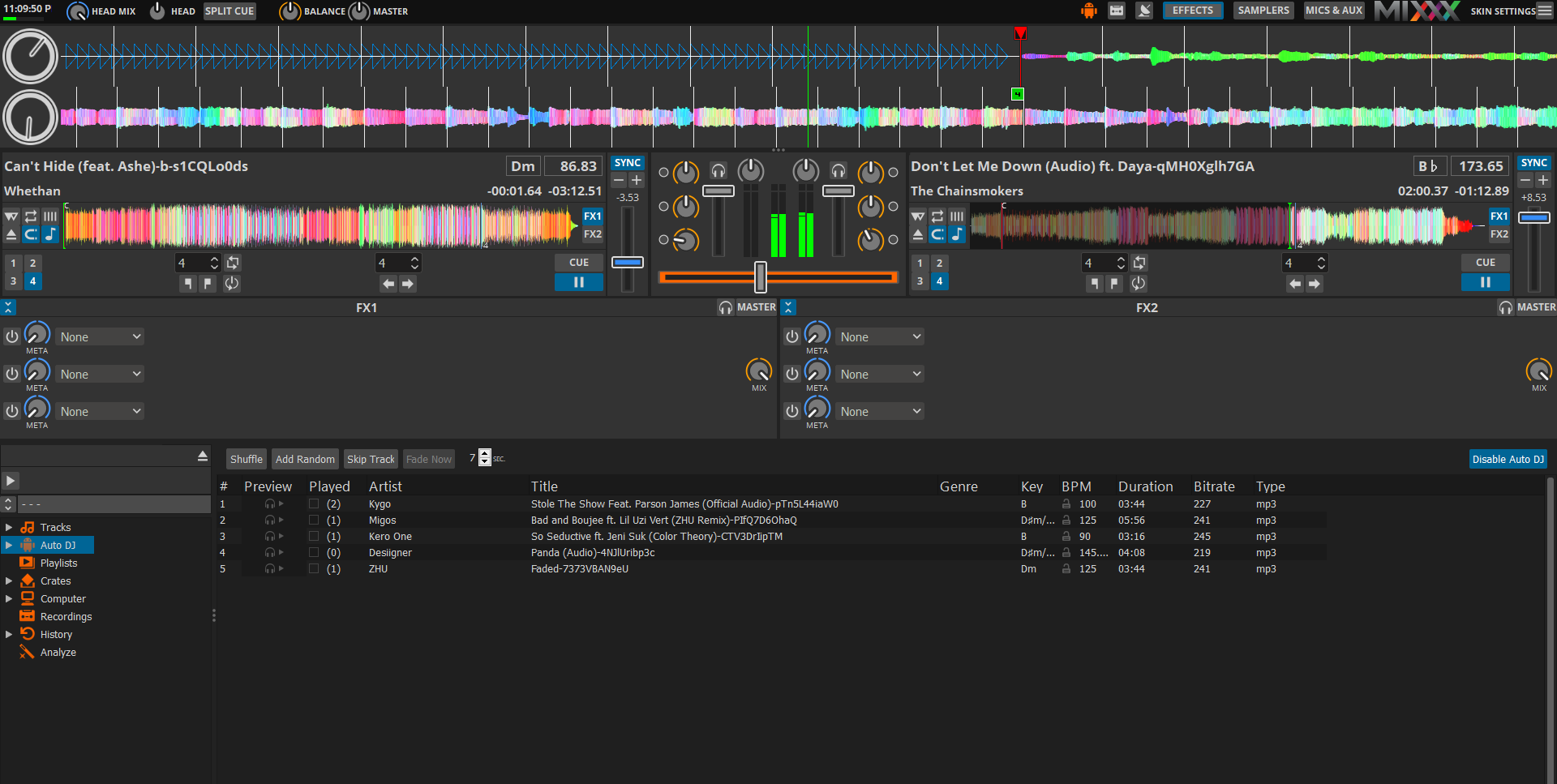Toggle the repeat icon on The Chainsmokers deck
This screenshot has height=784, width=1557.
pos(937,216)
